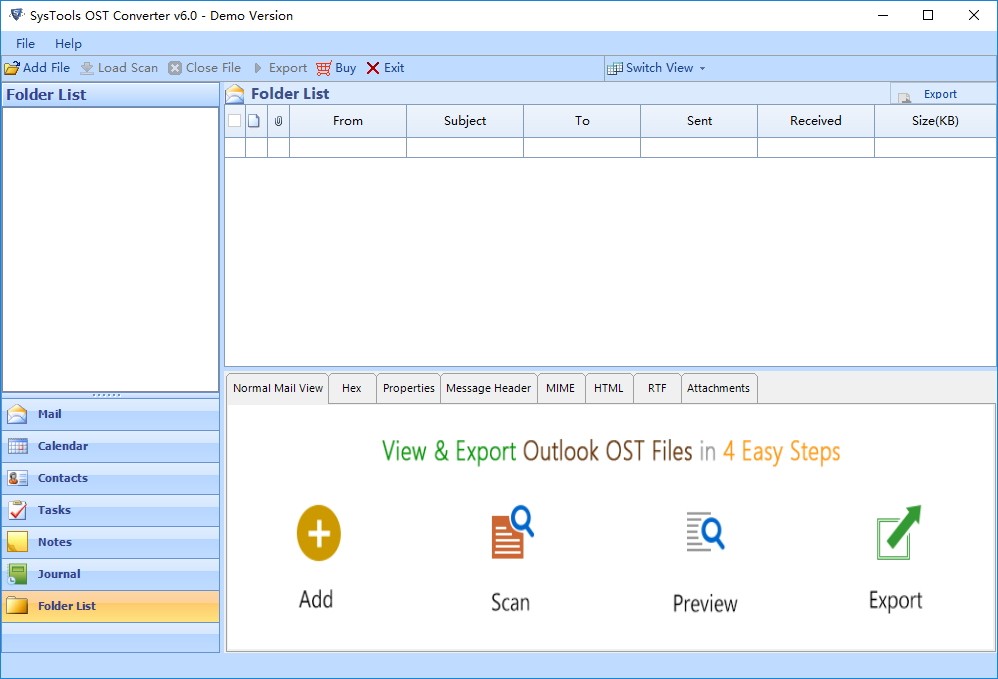This screenshot has width=998, height=679.
Task: Click the Add File toolbar icon
Action: point(12,68)
